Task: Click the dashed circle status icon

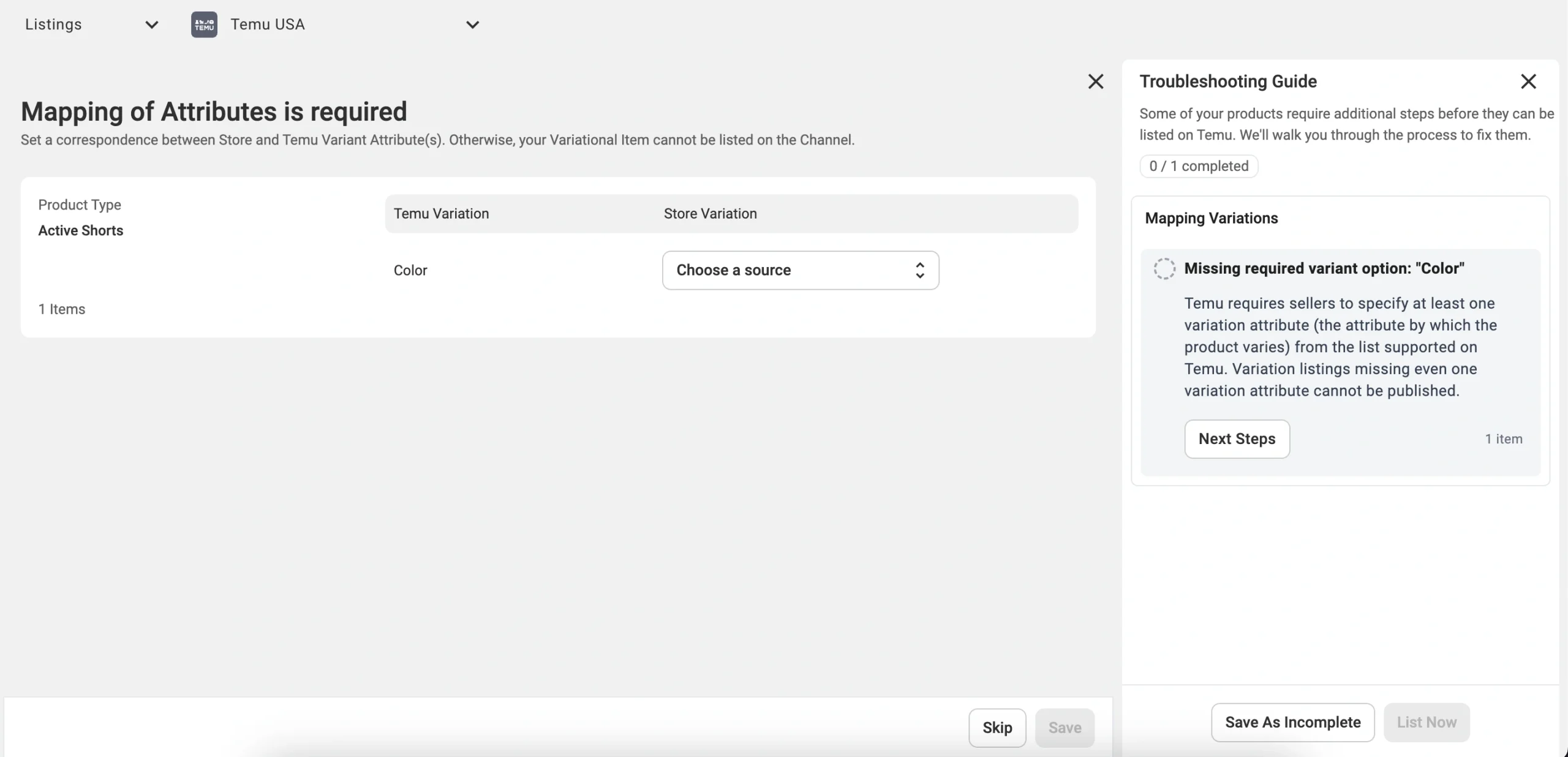Action: coord(1164,268)
